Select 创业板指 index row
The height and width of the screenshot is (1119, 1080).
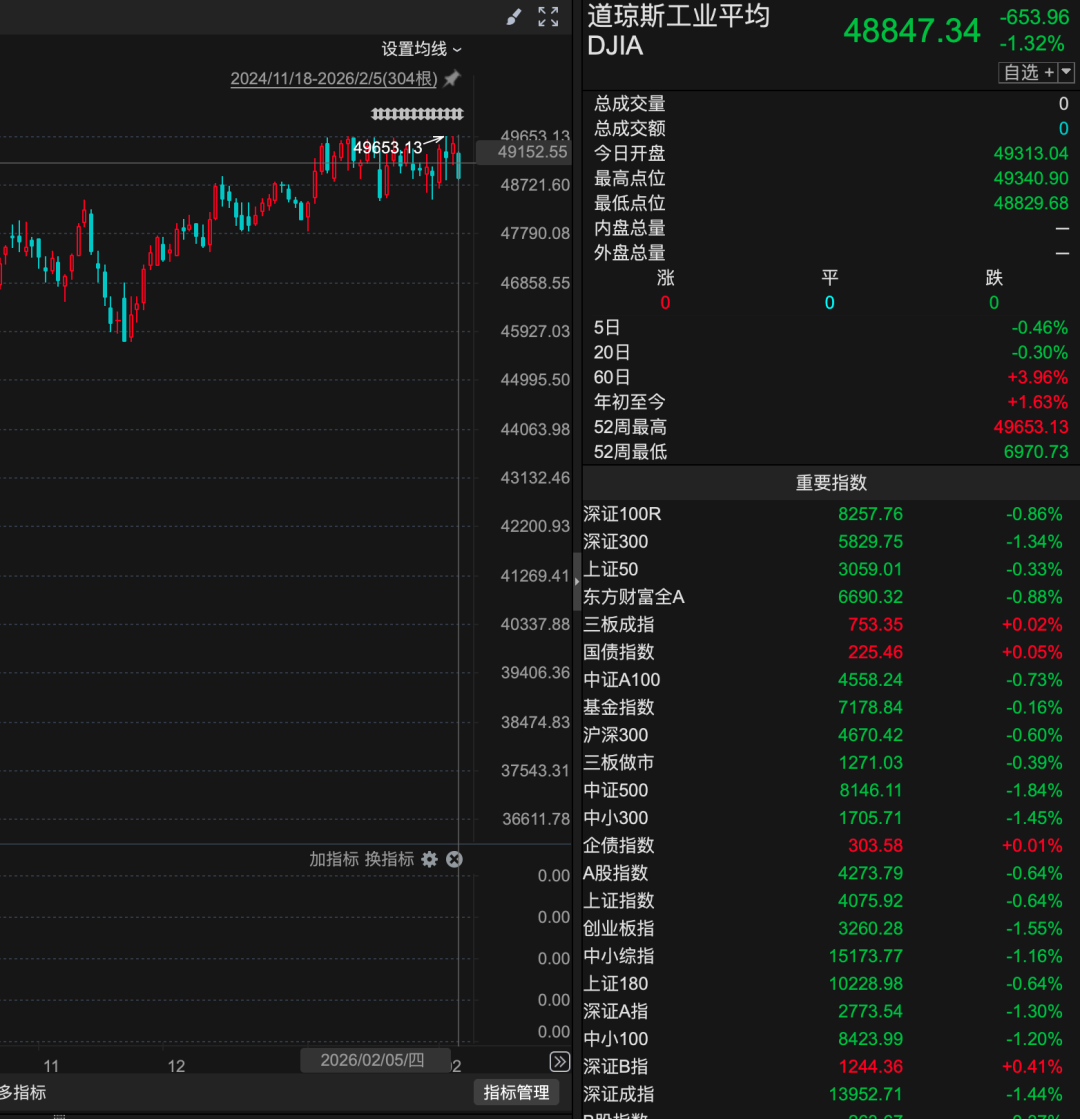tap(831, 928)
